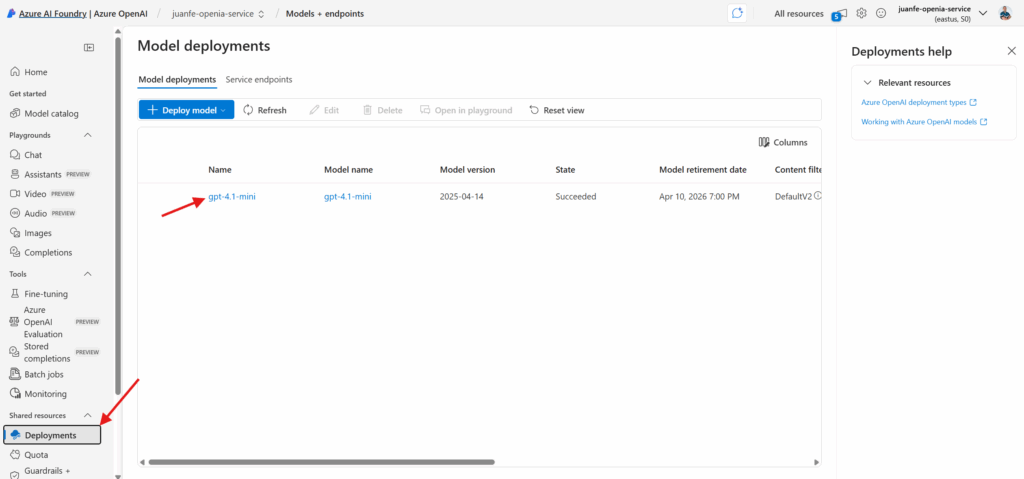The height and width of the screenshot is (479, 1024).
Task: Click the Reset view icon
Action: click(x=534, y=110)
